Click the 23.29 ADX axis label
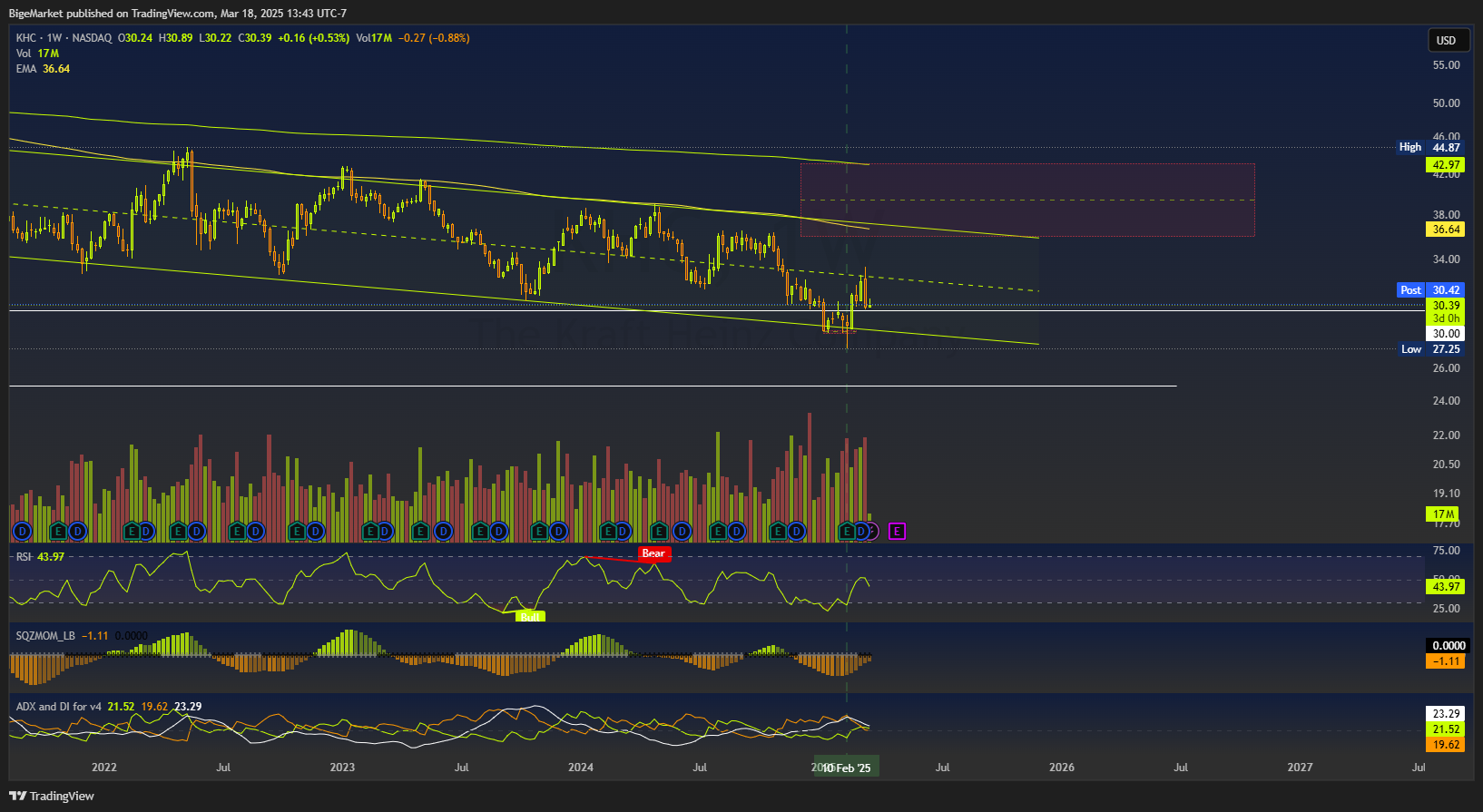Viewport: 1483px width, 812px height. pyautogui.click(x=1446, y=714)
